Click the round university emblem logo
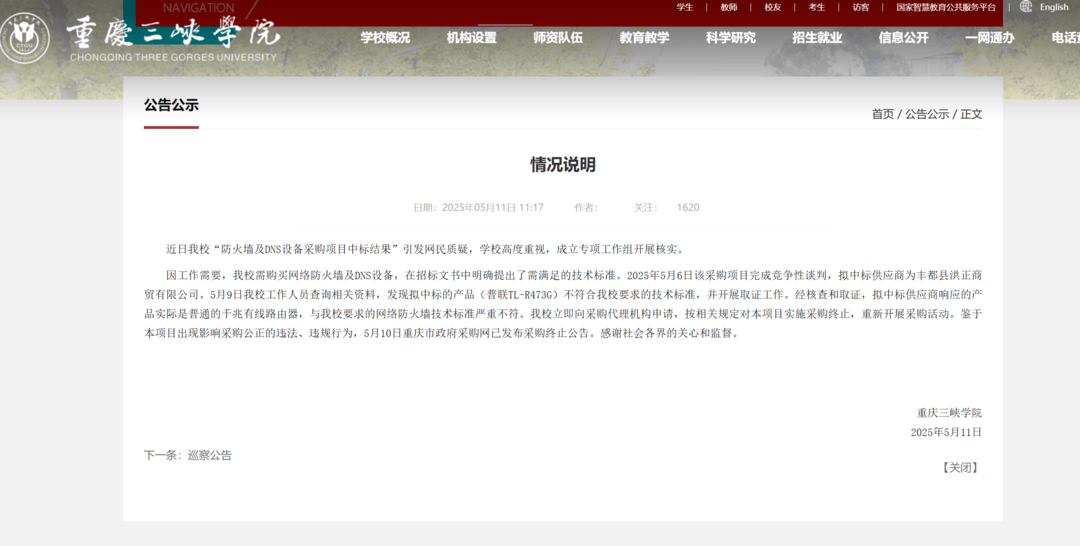The image size is (1080, 546). point(24,38)
